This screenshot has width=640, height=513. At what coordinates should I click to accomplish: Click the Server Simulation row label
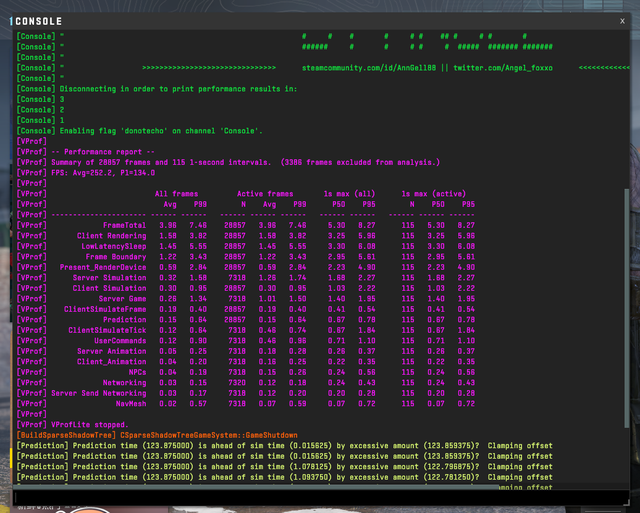(x=109, y=278)
